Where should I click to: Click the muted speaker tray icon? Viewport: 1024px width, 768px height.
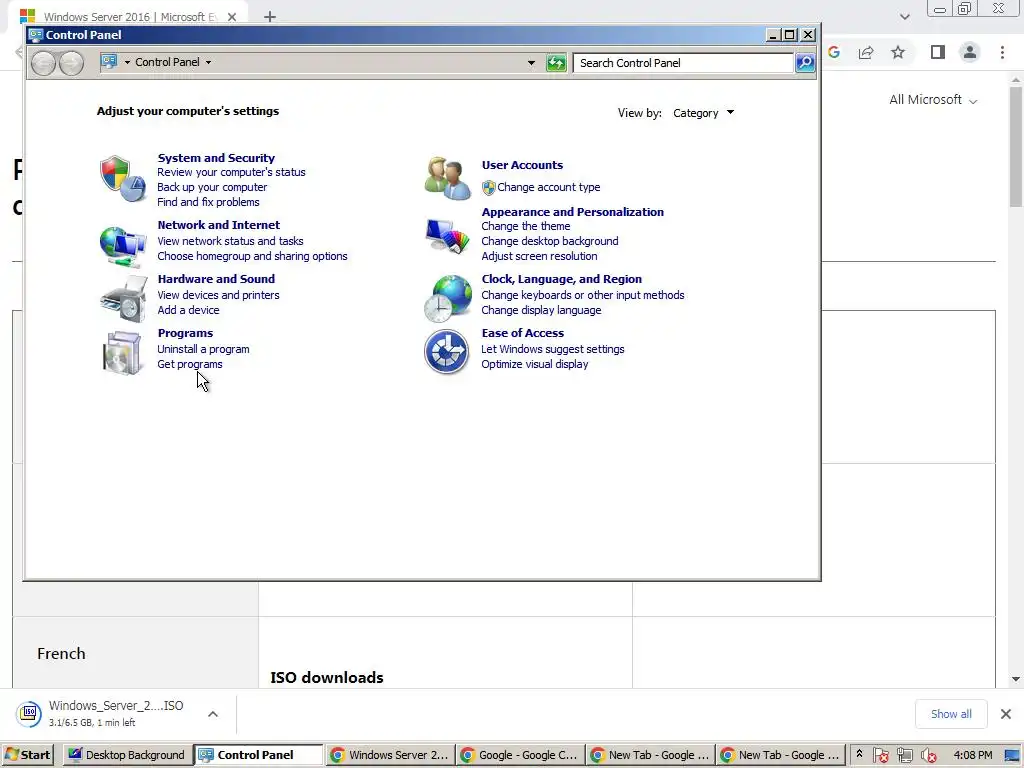pyautogui.click(x=928, y=755)
